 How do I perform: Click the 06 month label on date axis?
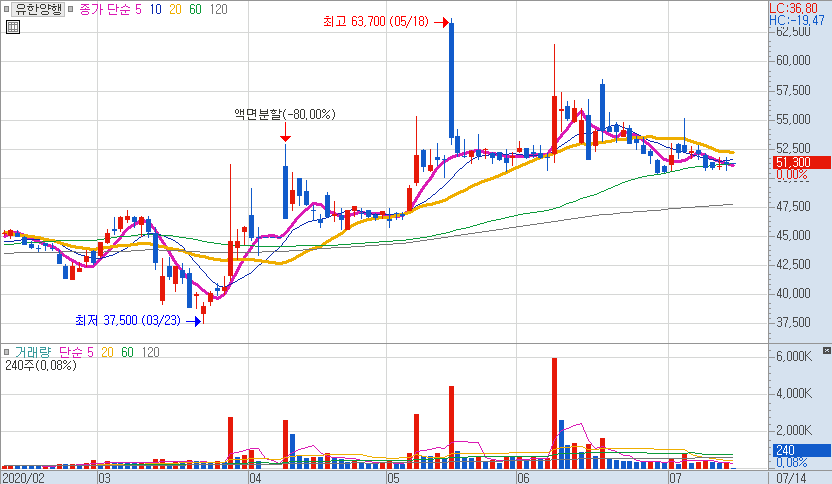(x=523, y=478)
